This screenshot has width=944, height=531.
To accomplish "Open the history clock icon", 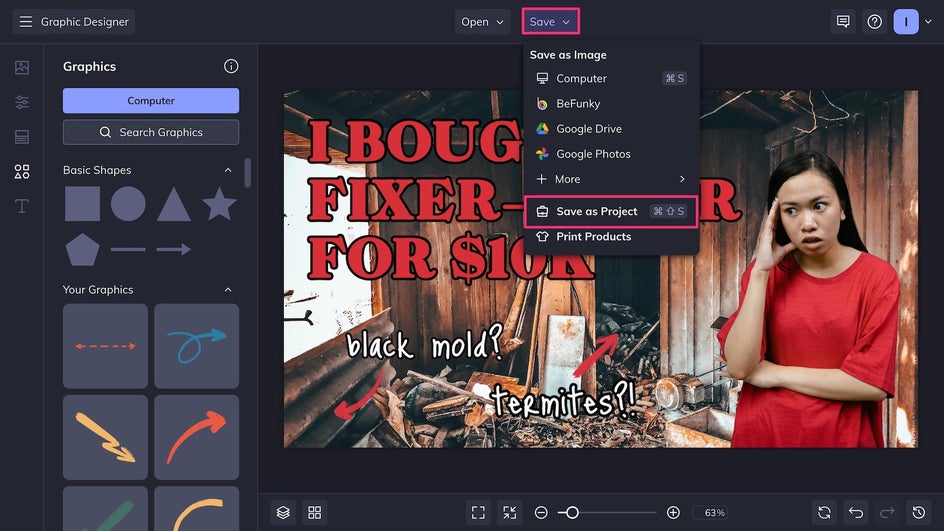I will point(919,512).
